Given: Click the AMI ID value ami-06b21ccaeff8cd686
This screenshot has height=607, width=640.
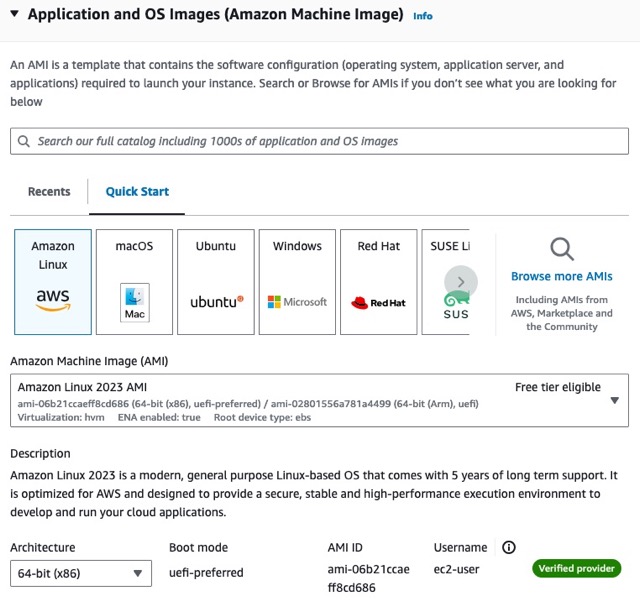Looking at the screenshot, I should (x=368, y=578).
